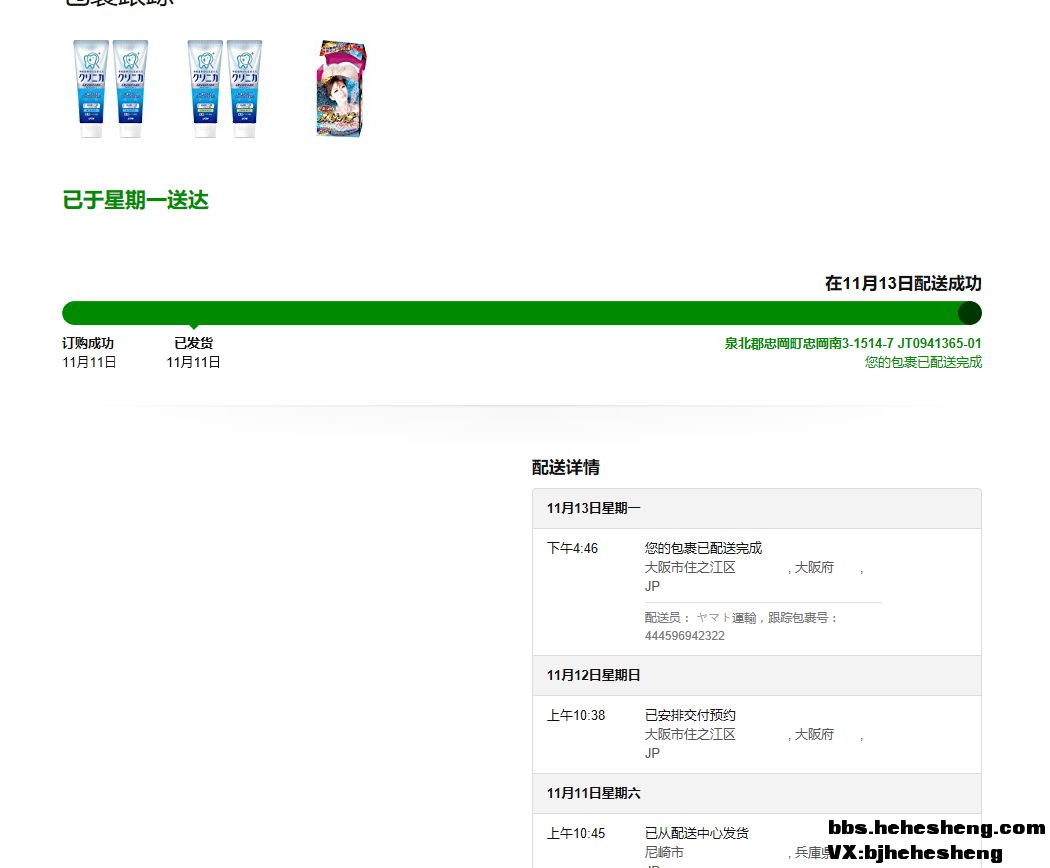
Task: Click green 您的包裹已配送完成 text below address
Action: (922, 362)
